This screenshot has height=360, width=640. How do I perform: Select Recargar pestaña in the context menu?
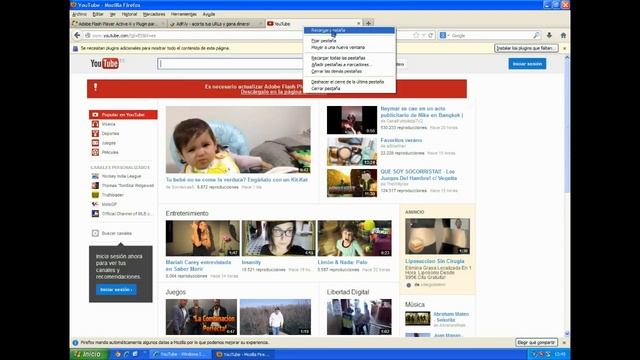pyautogui.click(x=349, y=30)
